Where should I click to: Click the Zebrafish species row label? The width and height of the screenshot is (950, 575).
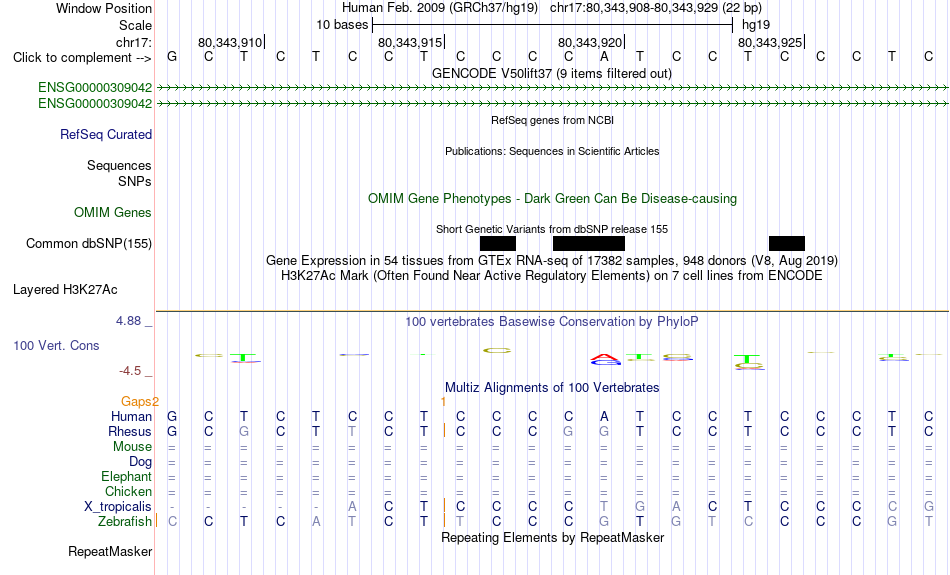point(125,521)
